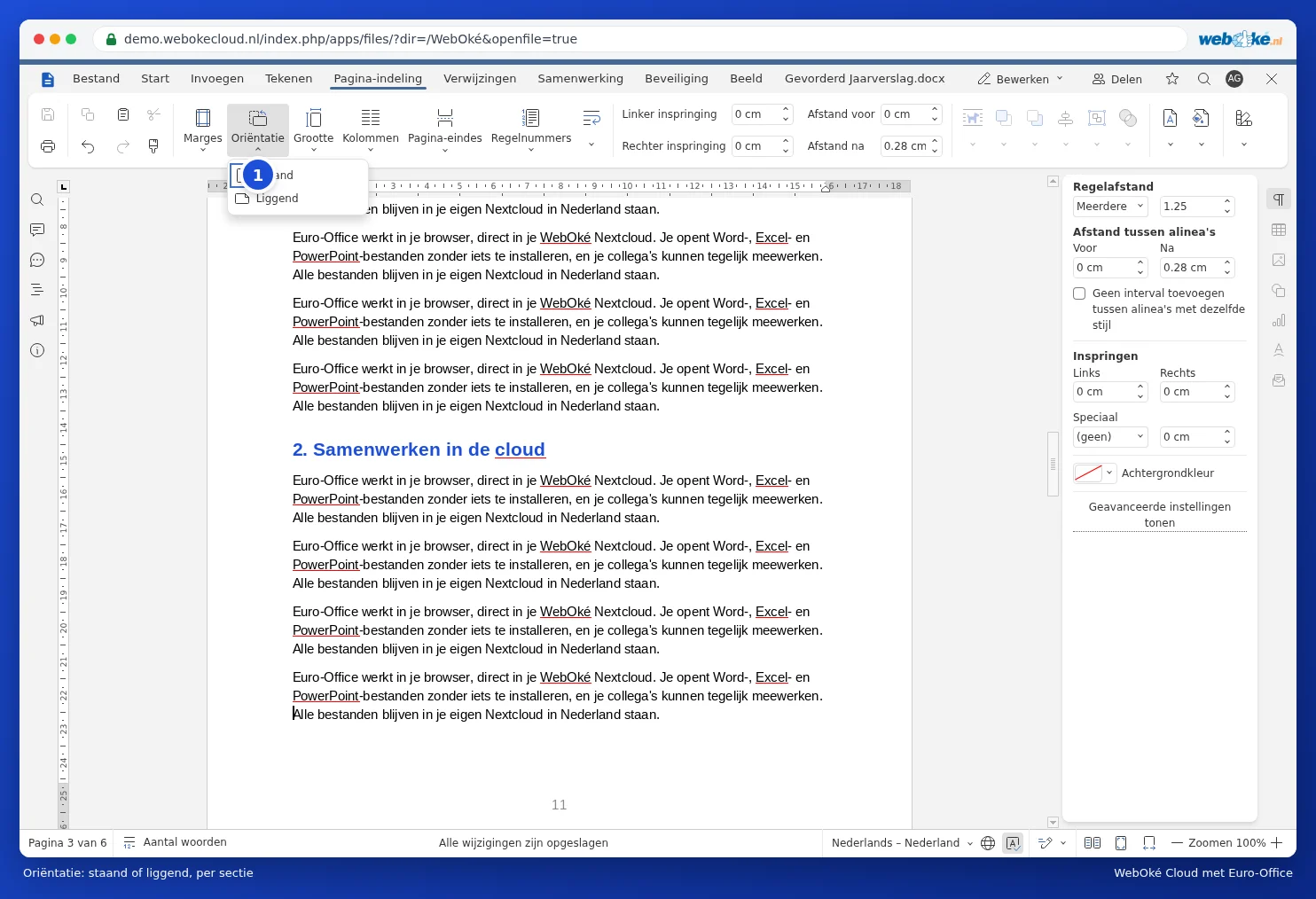Image resolution: width=1316 pixels, height=899 pixels.
Task: Mark document as favorite with star icon
Action: [1172, 79]
